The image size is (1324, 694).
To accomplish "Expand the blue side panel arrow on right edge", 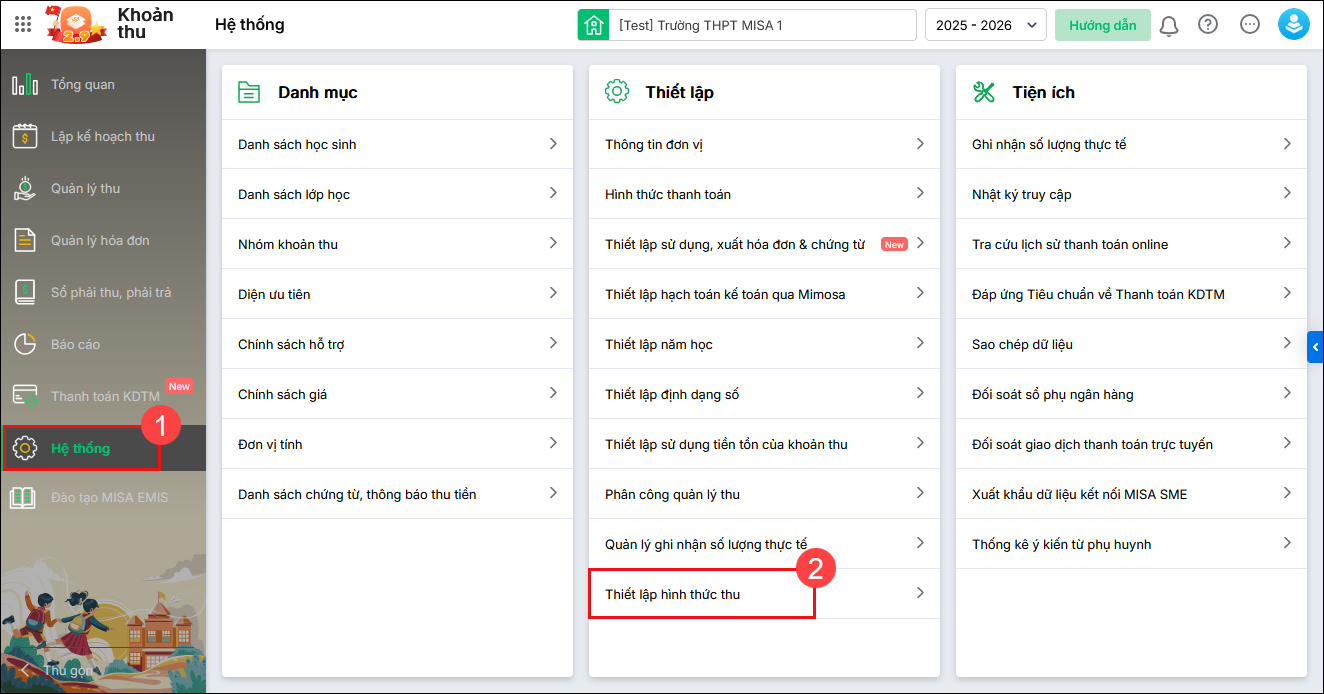I will click(1315, 347).
